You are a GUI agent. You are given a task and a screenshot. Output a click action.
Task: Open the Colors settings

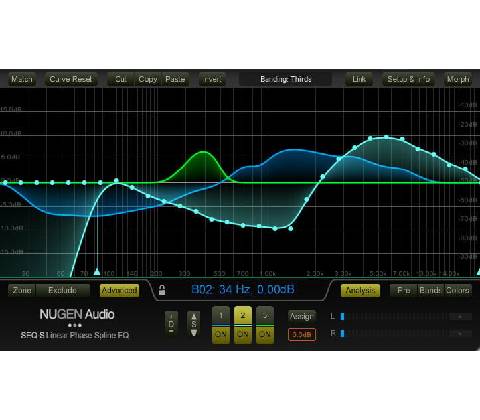(x=458, y=290)
